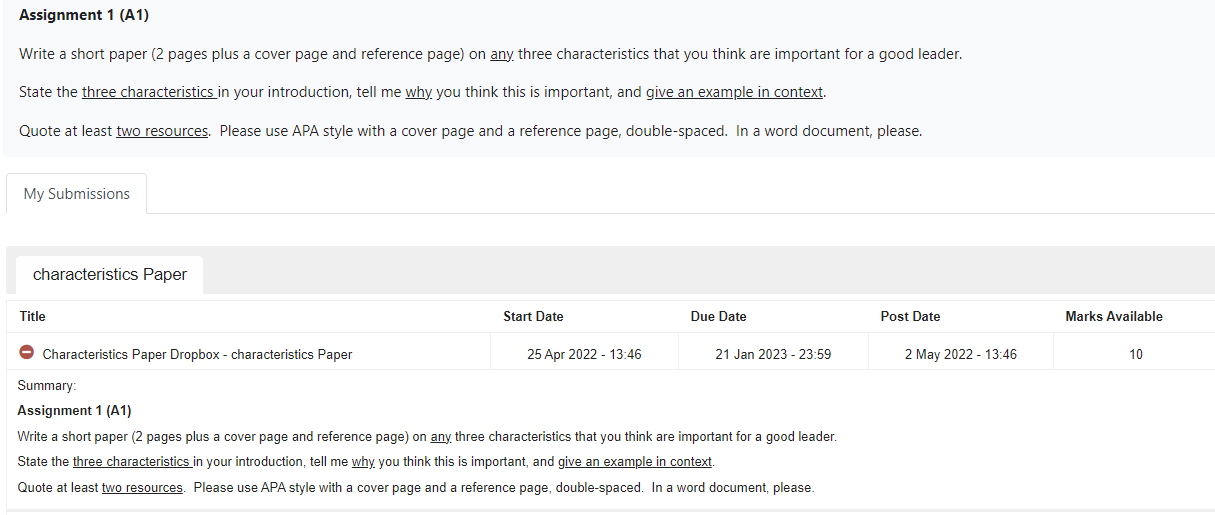
Task: Click the red minus icon beside Characteristics Paper Dropbox
Action: [27, 353]
